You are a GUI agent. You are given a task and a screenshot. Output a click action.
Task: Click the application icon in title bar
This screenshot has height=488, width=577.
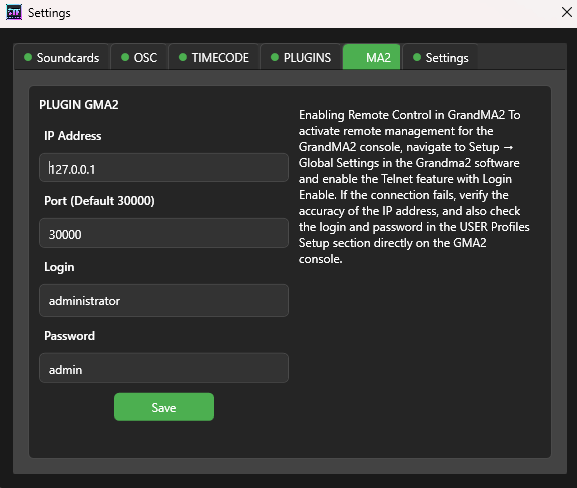click(x=14, y=13)
